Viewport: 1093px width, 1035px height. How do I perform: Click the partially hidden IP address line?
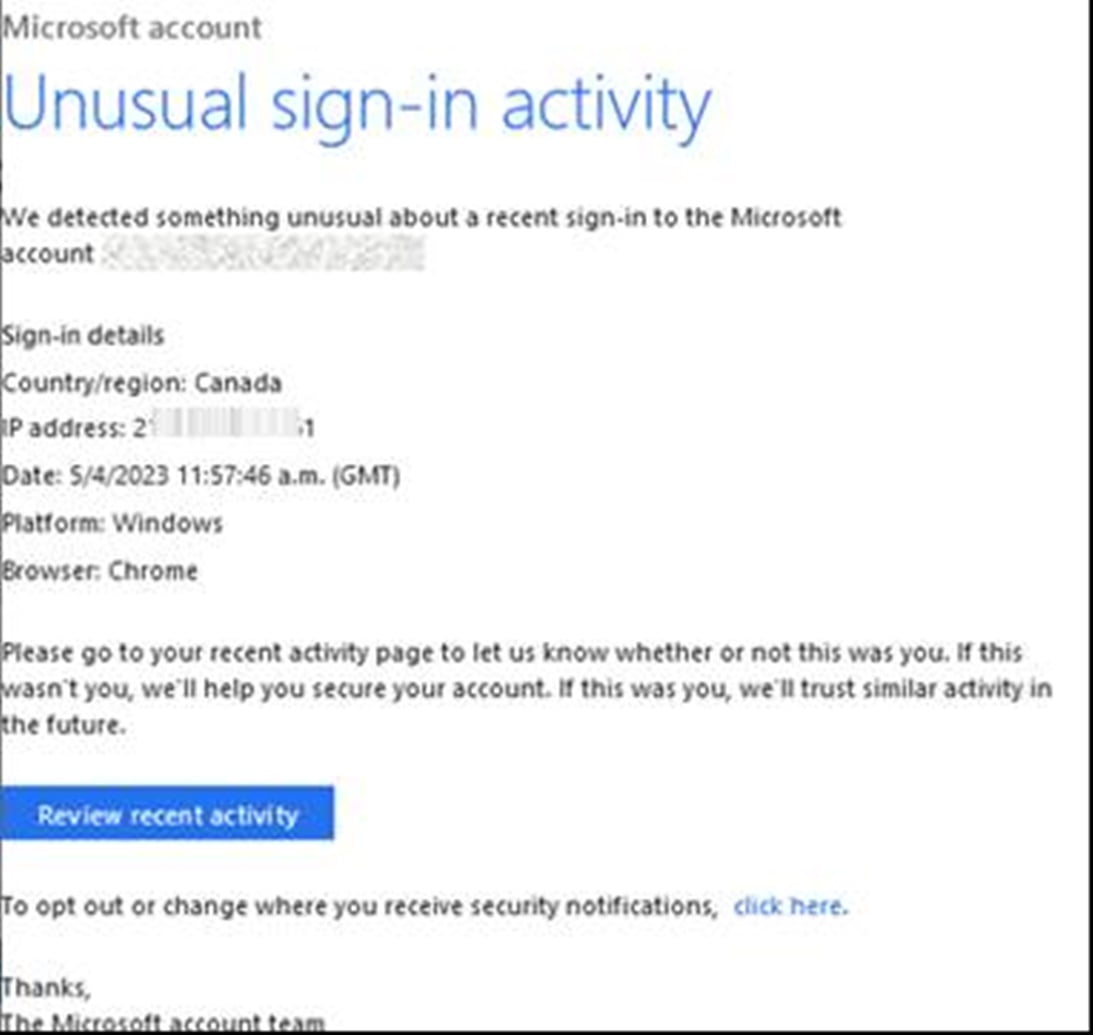pos(158,427)
